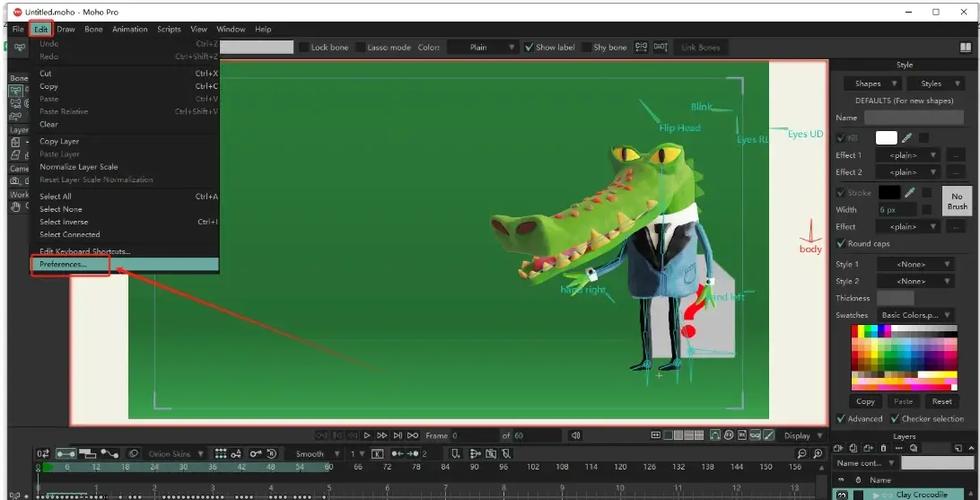Image resolution: width=980 pixels, height=500 pixels.
Task: Click Effect 1 options ellipsis button
Action: 955,155
